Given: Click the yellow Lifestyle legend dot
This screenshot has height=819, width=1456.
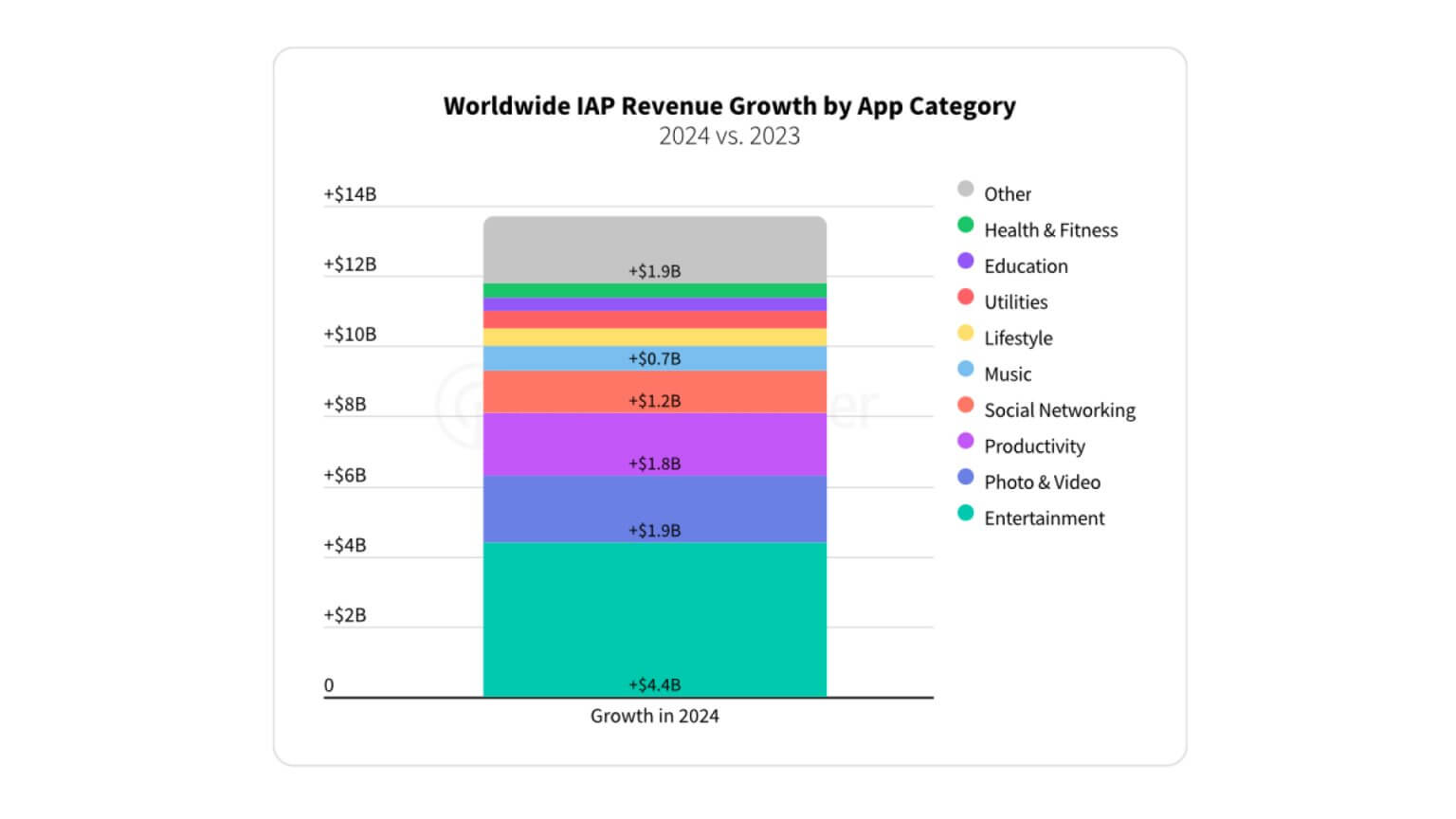Looking at the screenshot, I should [x=966, y=332].
